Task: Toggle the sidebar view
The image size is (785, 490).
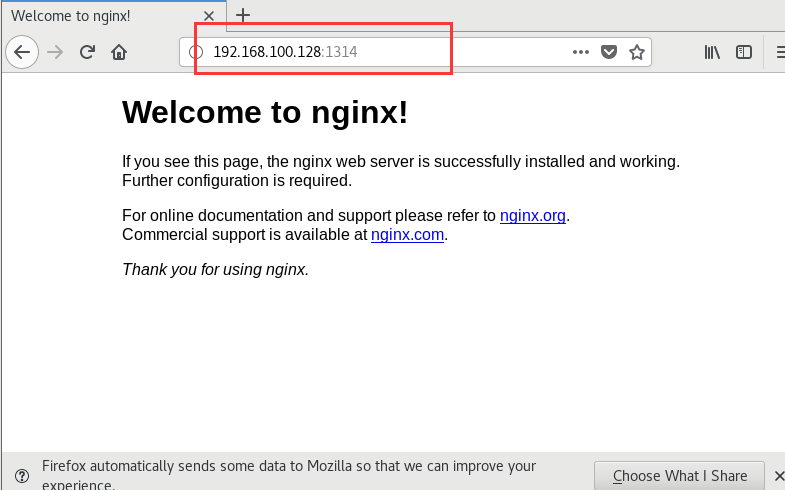Action: click(x=744, y=52)
